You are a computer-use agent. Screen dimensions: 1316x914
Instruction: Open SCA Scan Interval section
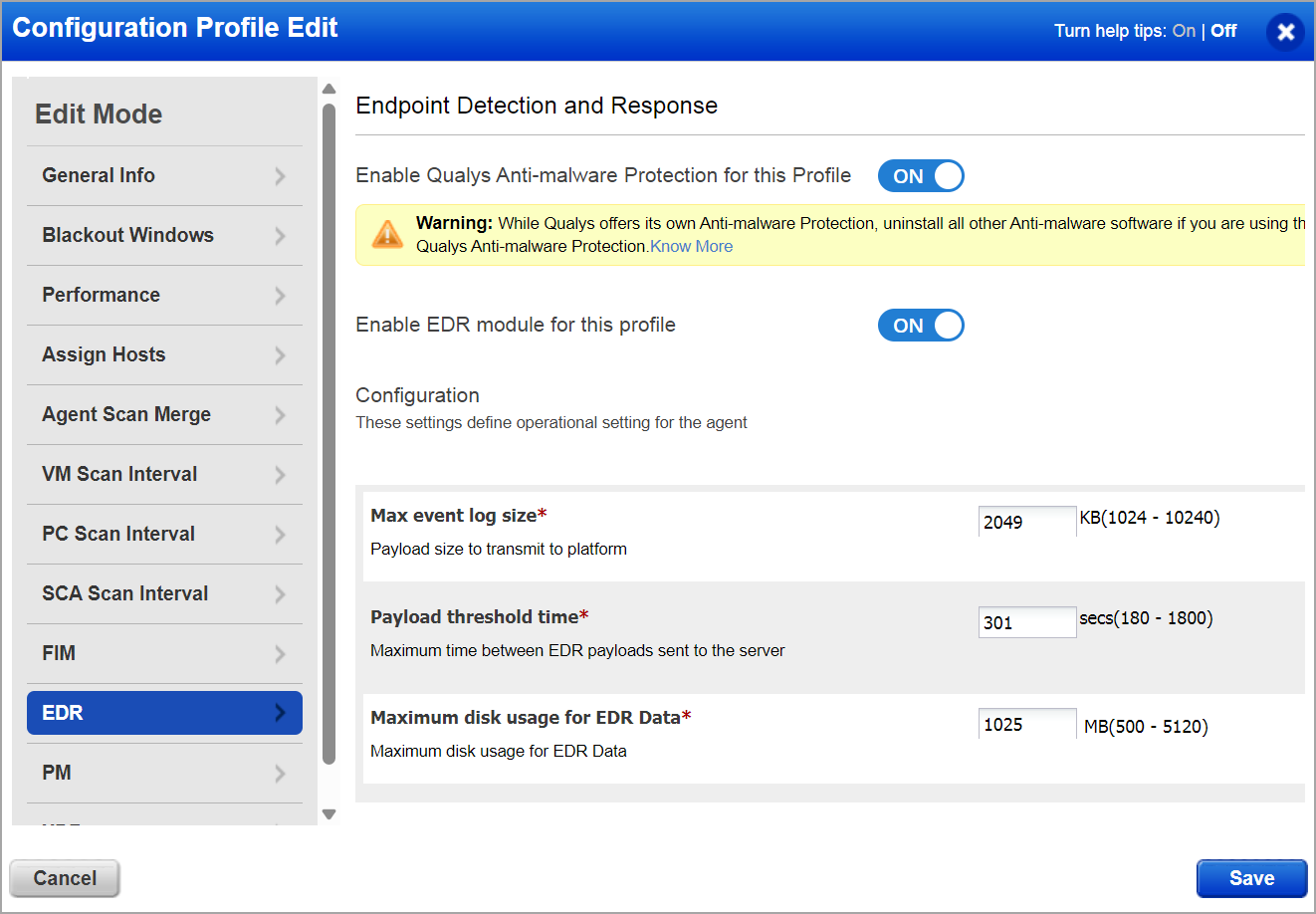pyautogui.click(x=164, y=593)
